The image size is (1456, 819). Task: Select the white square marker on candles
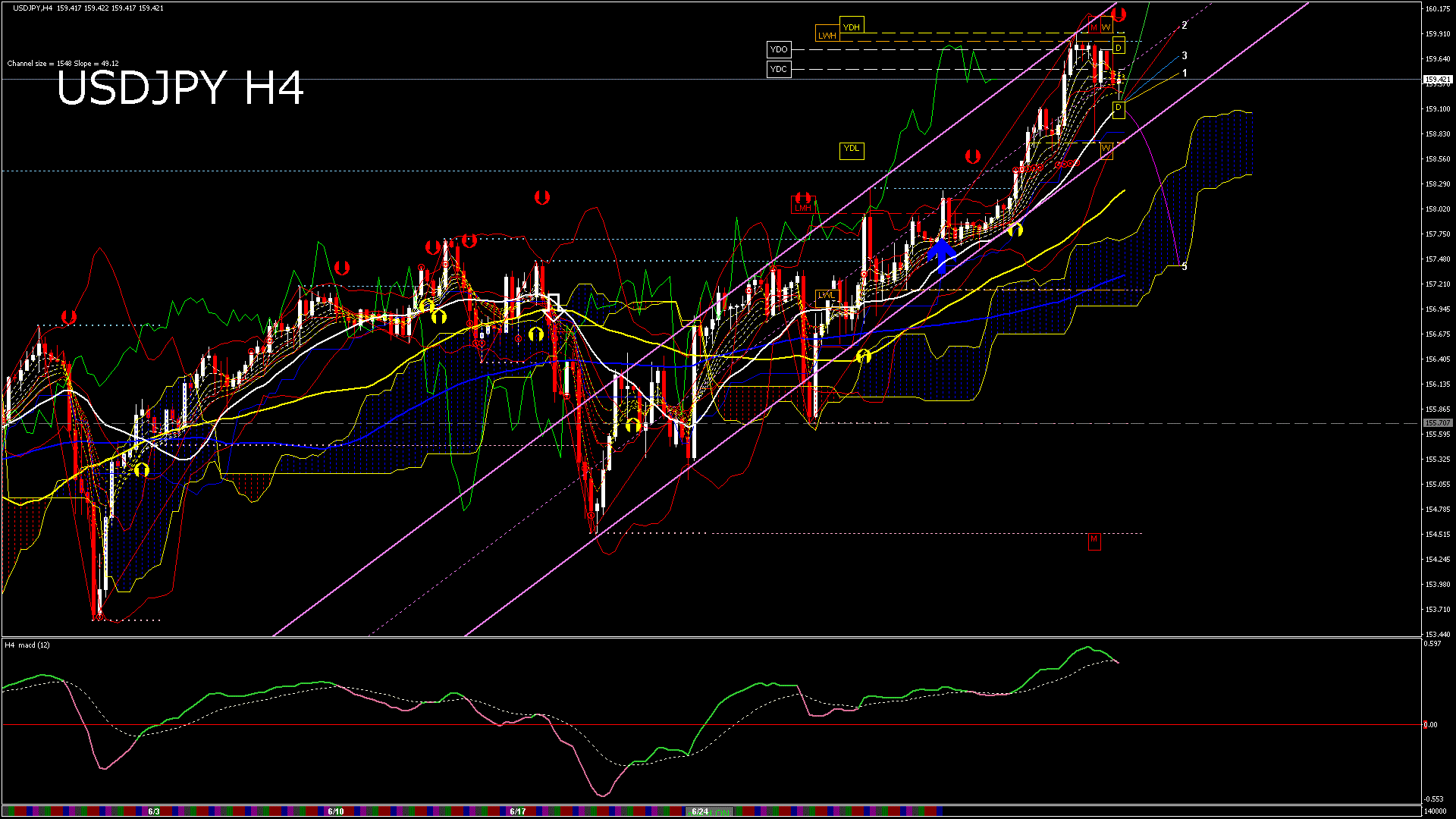coord(553,301)
